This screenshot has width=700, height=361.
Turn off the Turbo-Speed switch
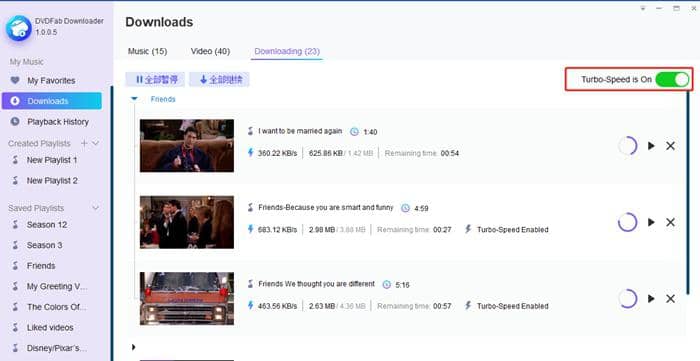[672, 79]
